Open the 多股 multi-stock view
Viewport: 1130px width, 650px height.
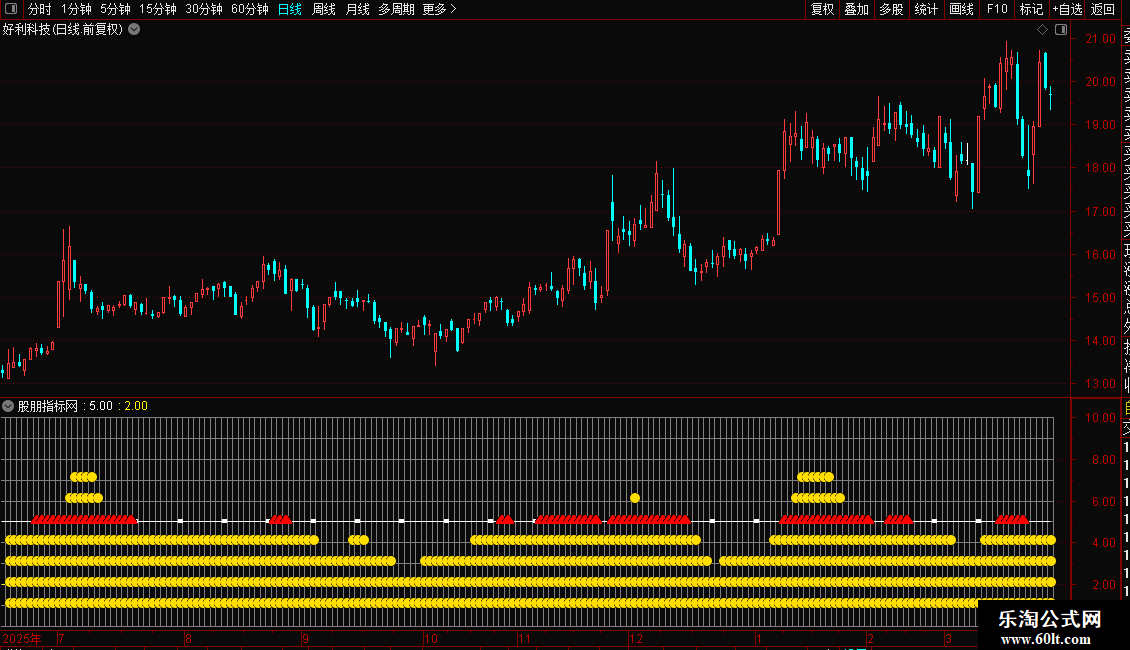[891, 9]
